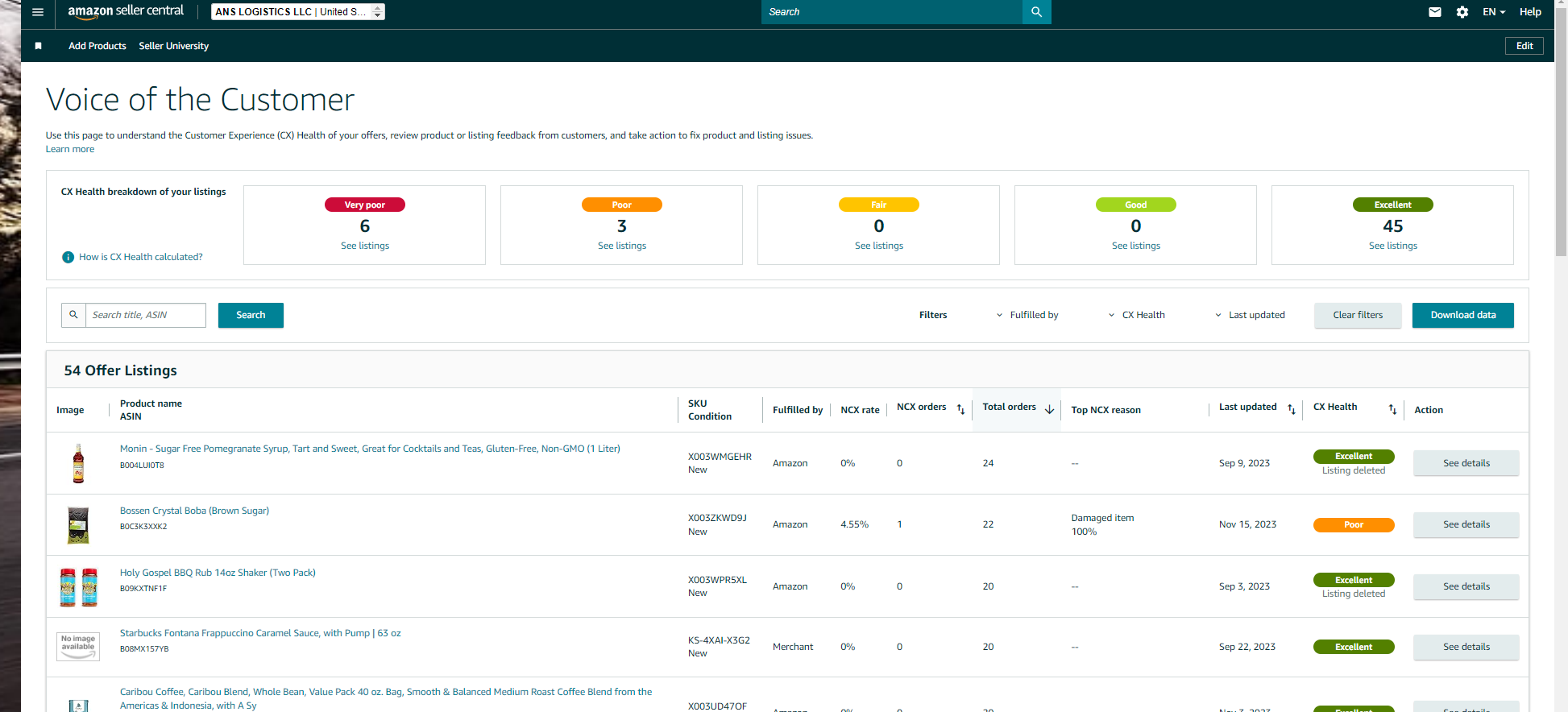Viewport: 1568px width, 712px height.
Task: Click the info icon beside CX Health calculated
Action: (68, 257)
